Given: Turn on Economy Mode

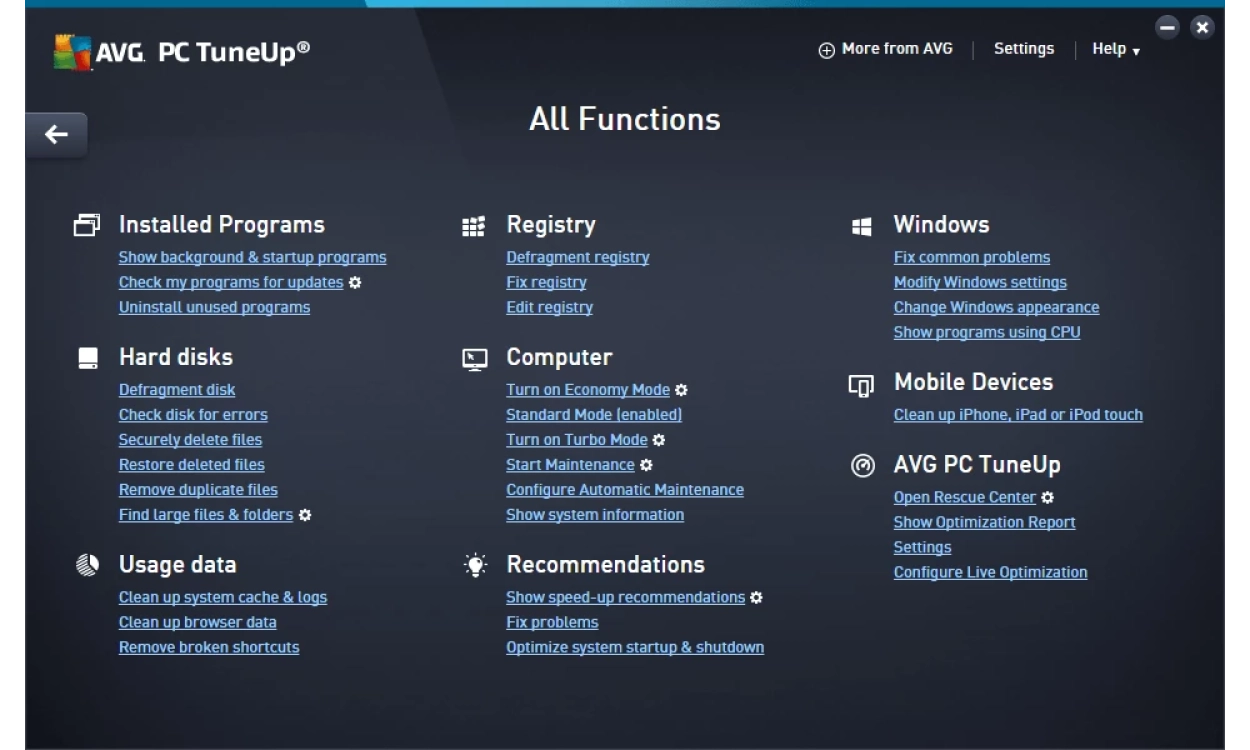Looking at the screenshot, I should [x=587, y=390].
